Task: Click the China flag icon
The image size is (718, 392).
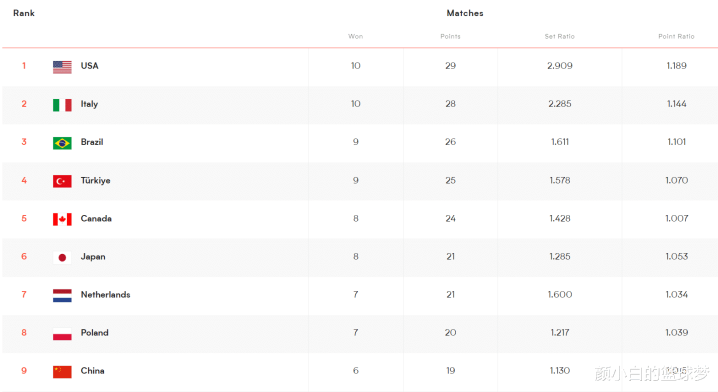Action: [x=62, y=372]
